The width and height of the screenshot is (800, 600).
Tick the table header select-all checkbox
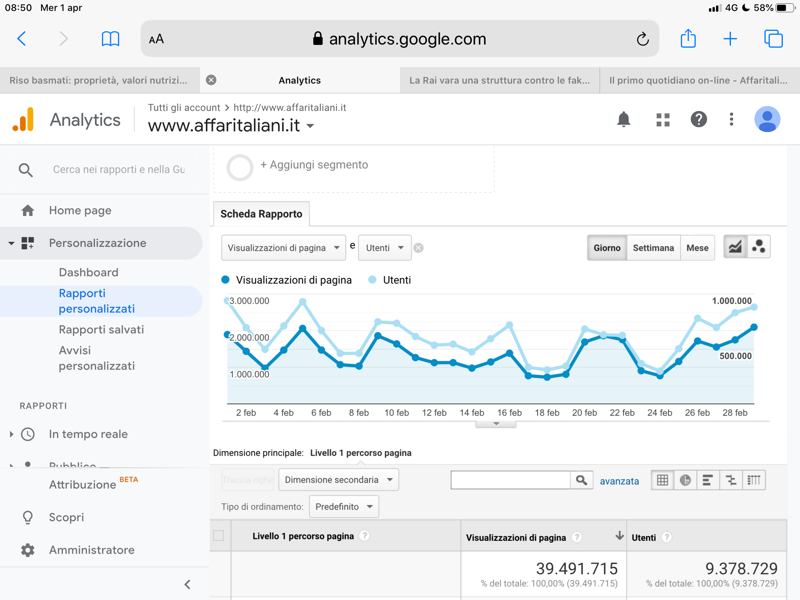coord(219,536)
